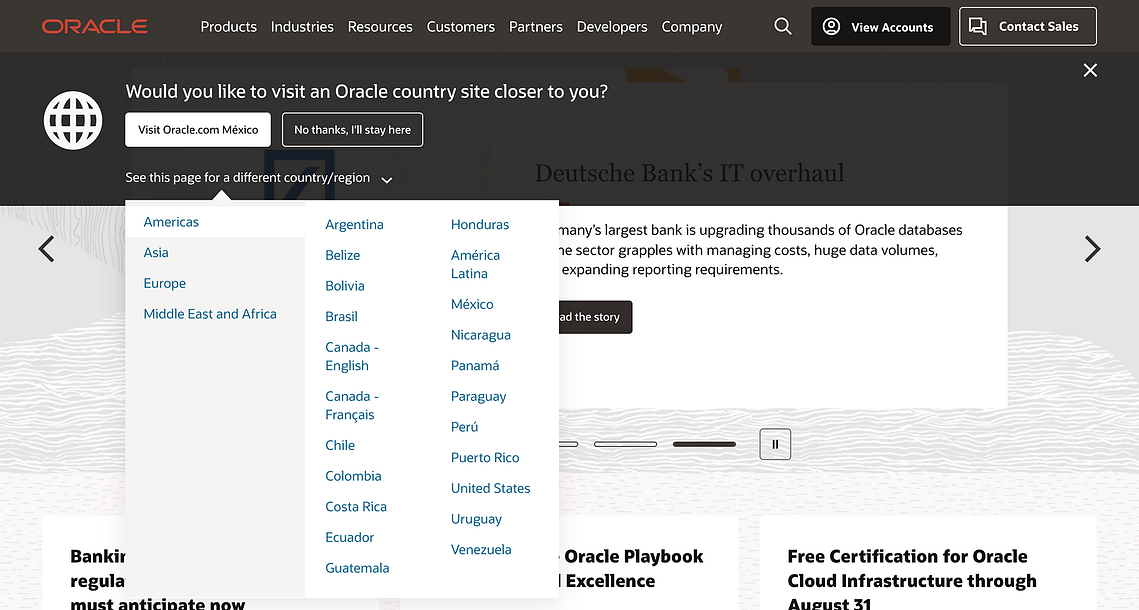The image size is (1139, 610).
Task: Click Contact Sales button
Action: click(1028, 27)
